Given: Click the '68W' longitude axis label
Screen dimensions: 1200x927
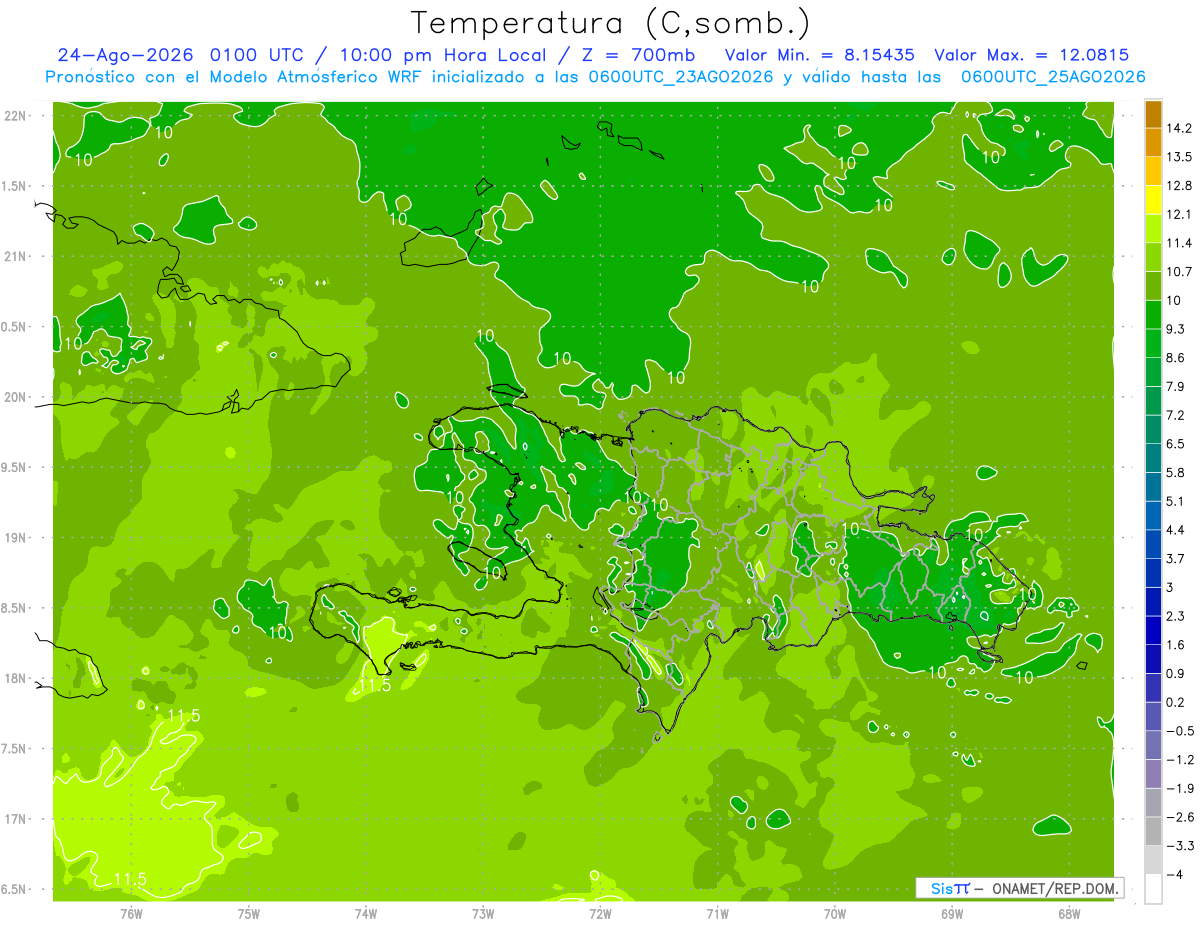Looking at the screenshot, I should tap(1069, 913).
